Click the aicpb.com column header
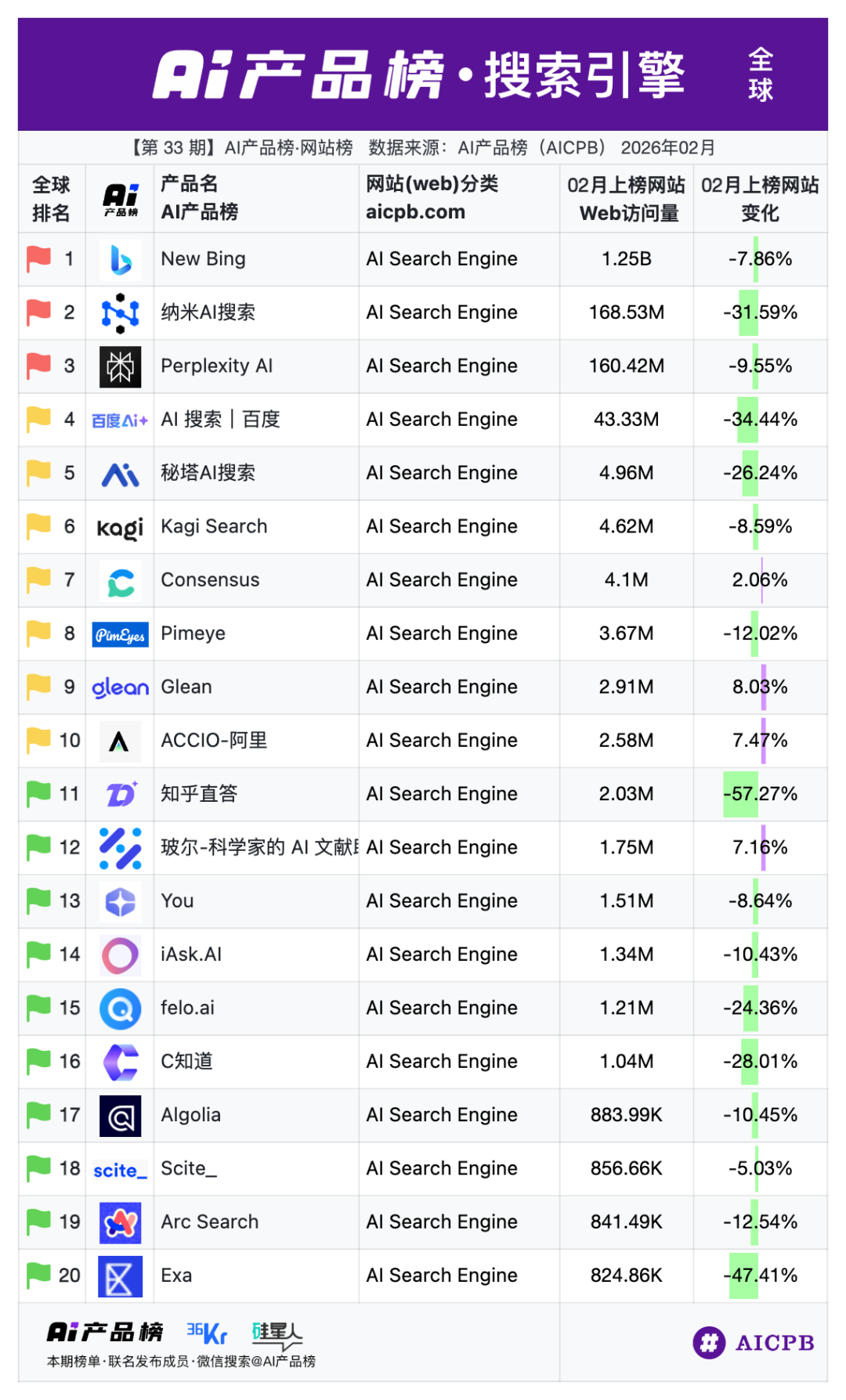This screenshot has width=846, height=1400. pyautogui.click(x=415, y=212)
